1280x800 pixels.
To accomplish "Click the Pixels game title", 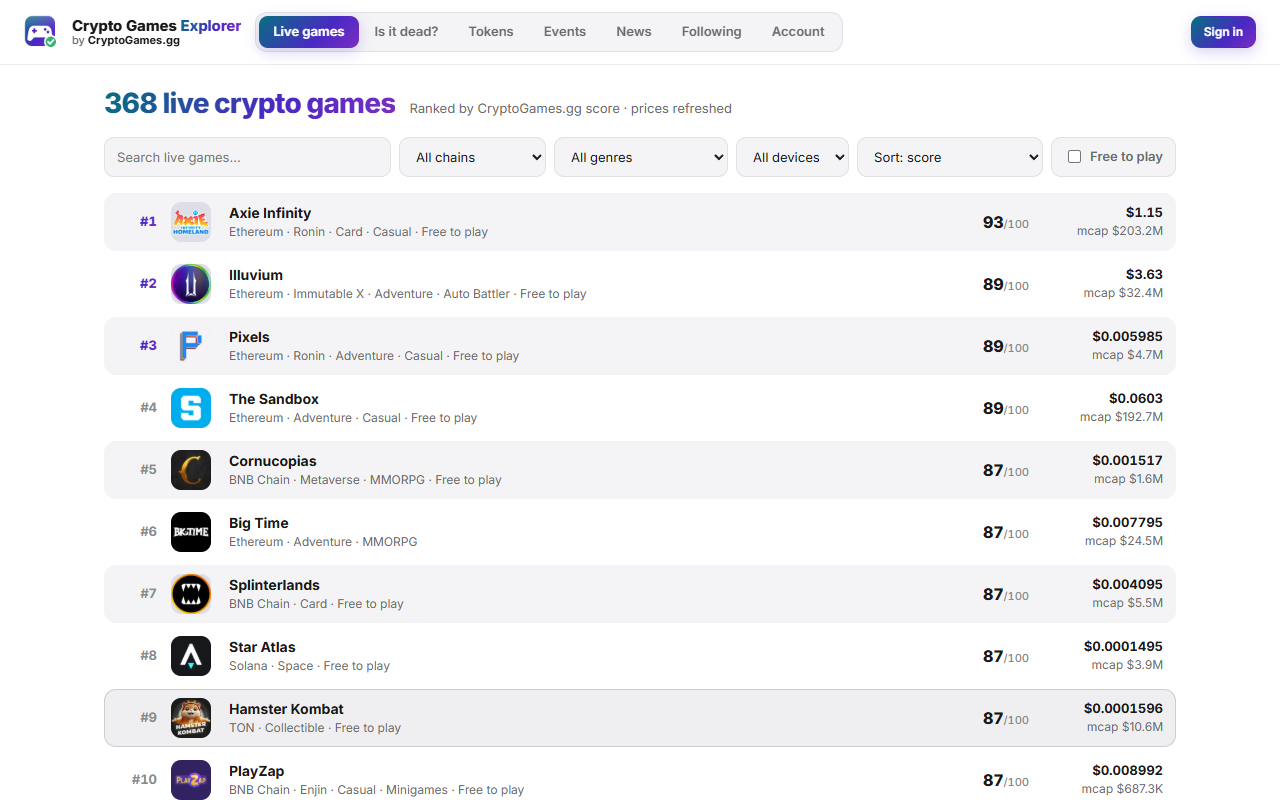I will click(249, 337).
